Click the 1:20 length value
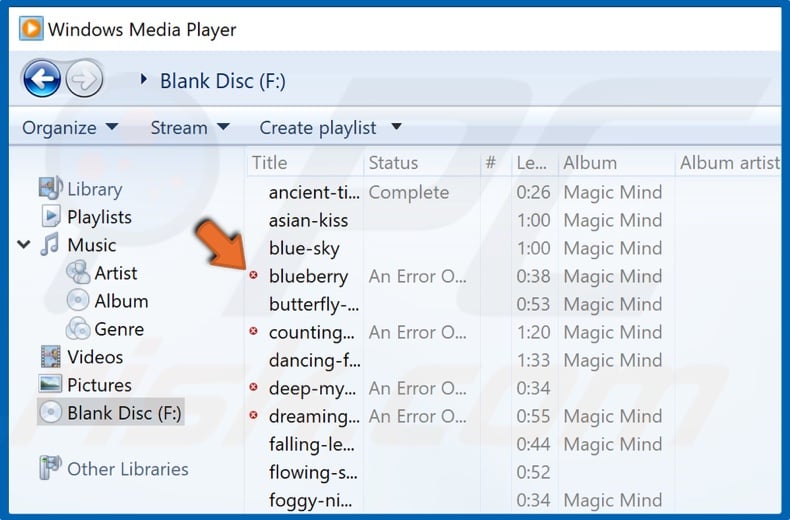Viewport: 790px width, 520px height. [x=533, y=332]
